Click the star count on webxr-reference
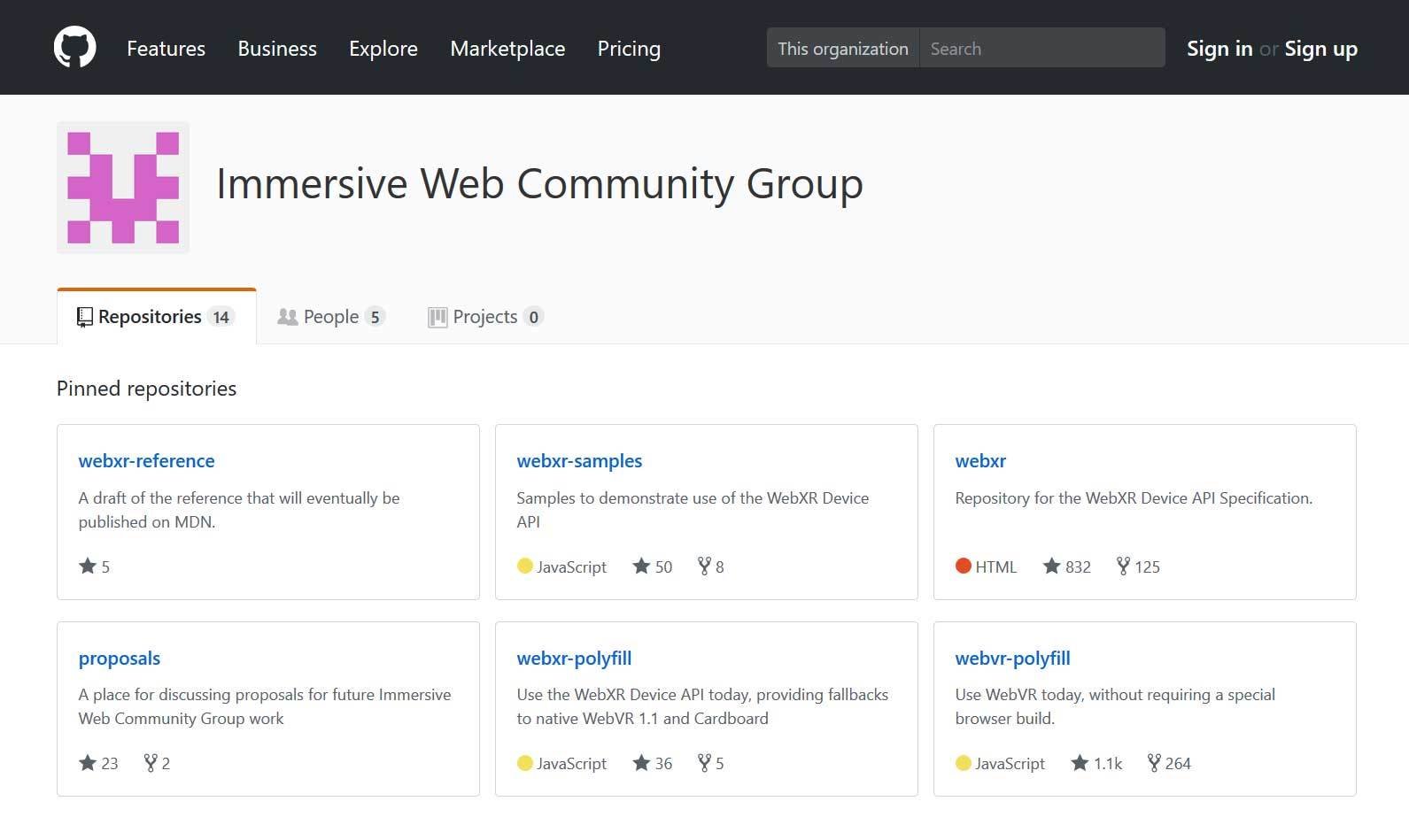The width and height of the screenshot is (1409, 840). (x=105, y=566)
